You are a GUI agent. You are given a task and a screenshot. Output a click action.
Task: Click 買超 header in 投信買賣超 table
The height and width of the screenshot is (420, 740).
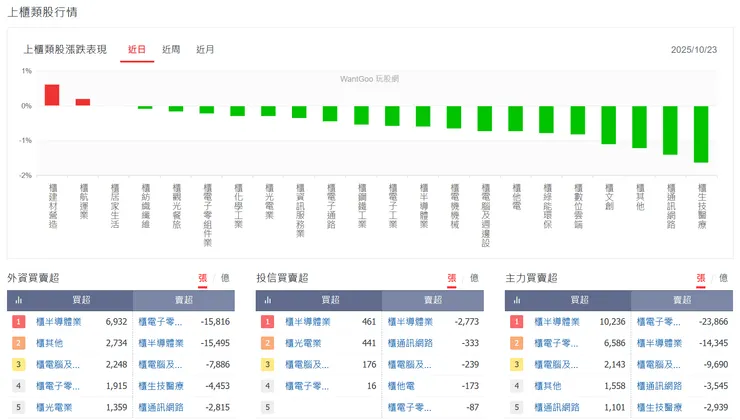coord(330,300)
